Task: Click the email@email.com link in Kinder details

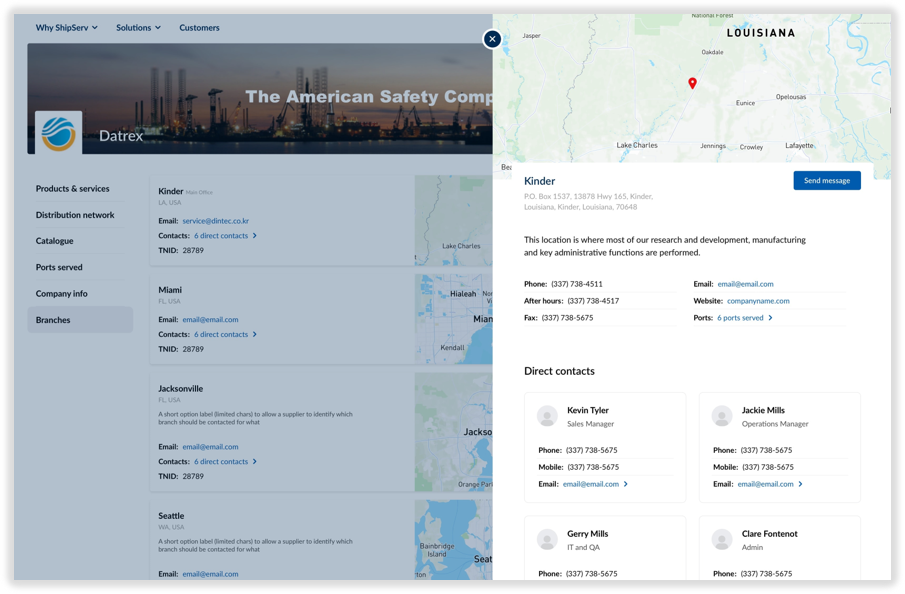Action: 746,284
